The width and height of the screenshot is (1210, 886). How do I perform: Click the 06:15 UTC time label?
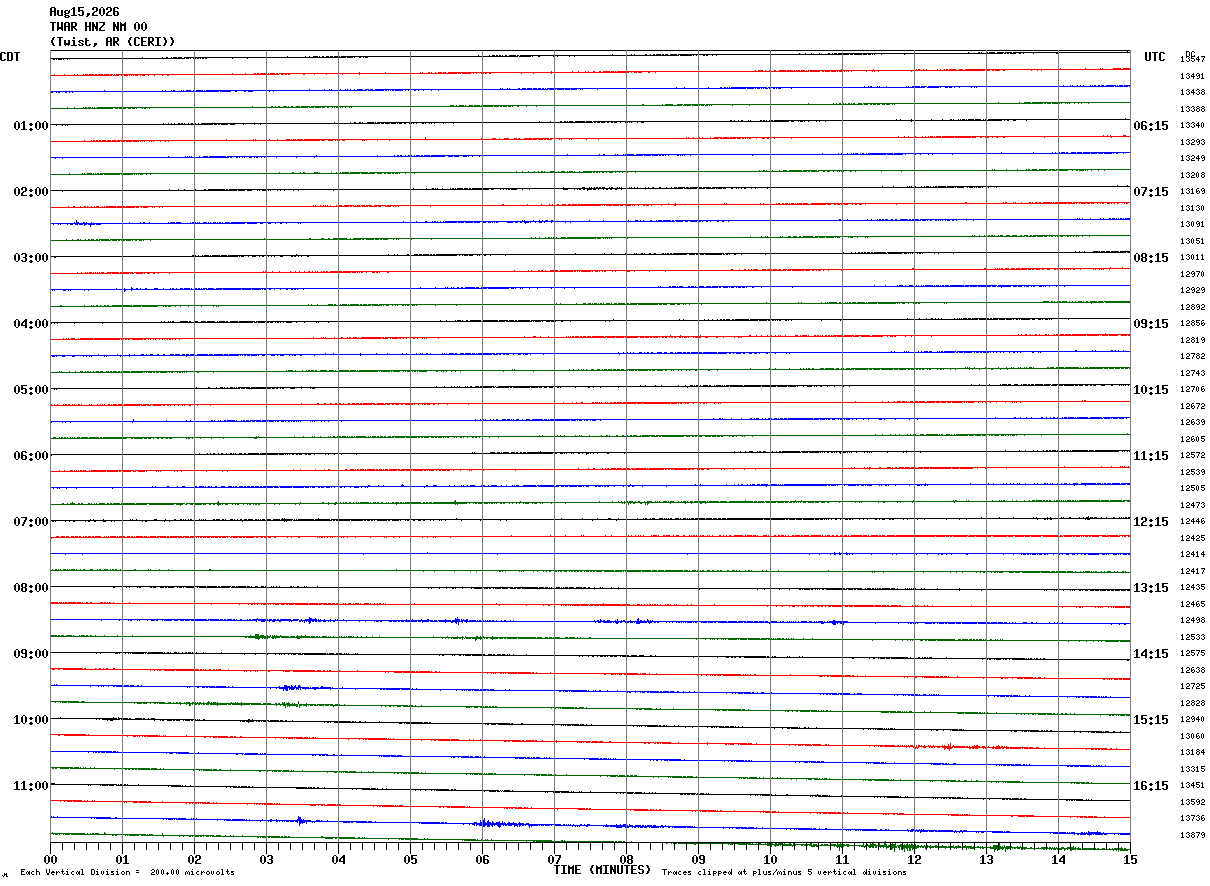(1151, 126)
